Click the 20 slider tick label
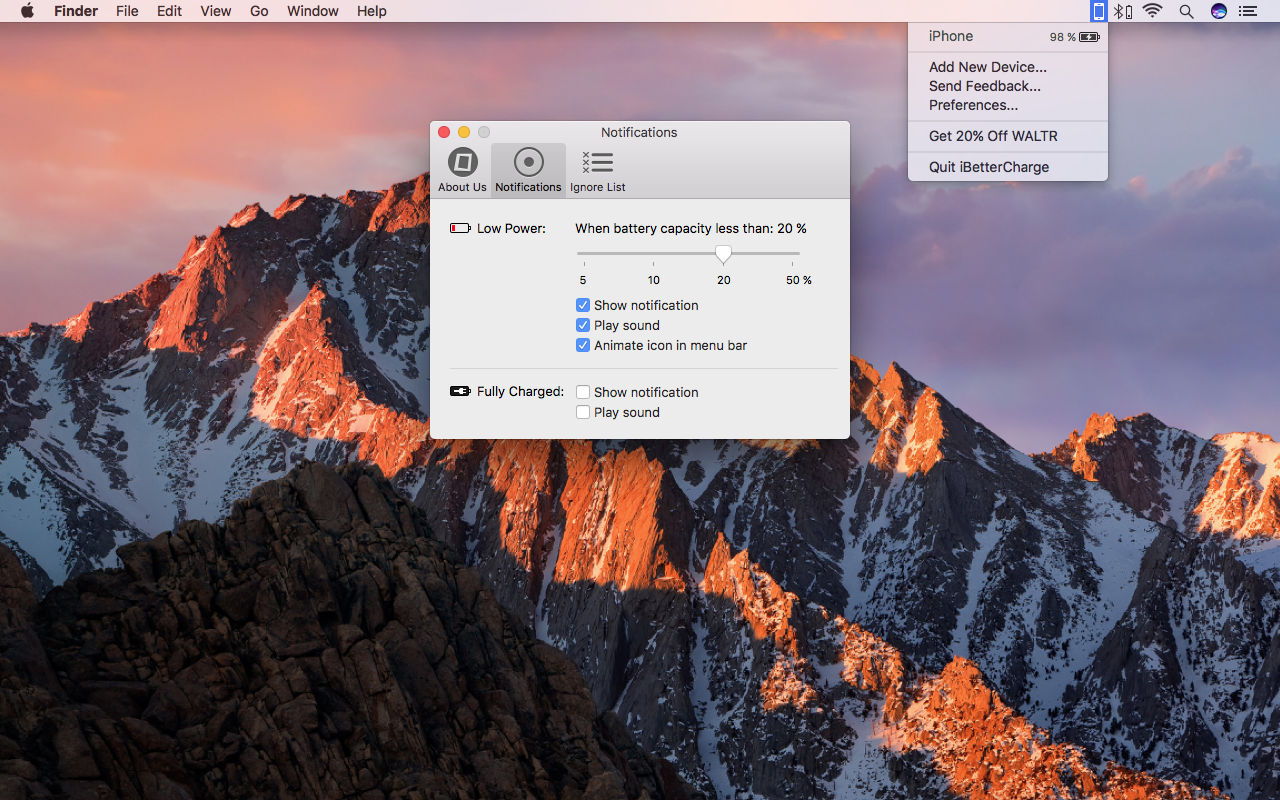 coord(724,280)
